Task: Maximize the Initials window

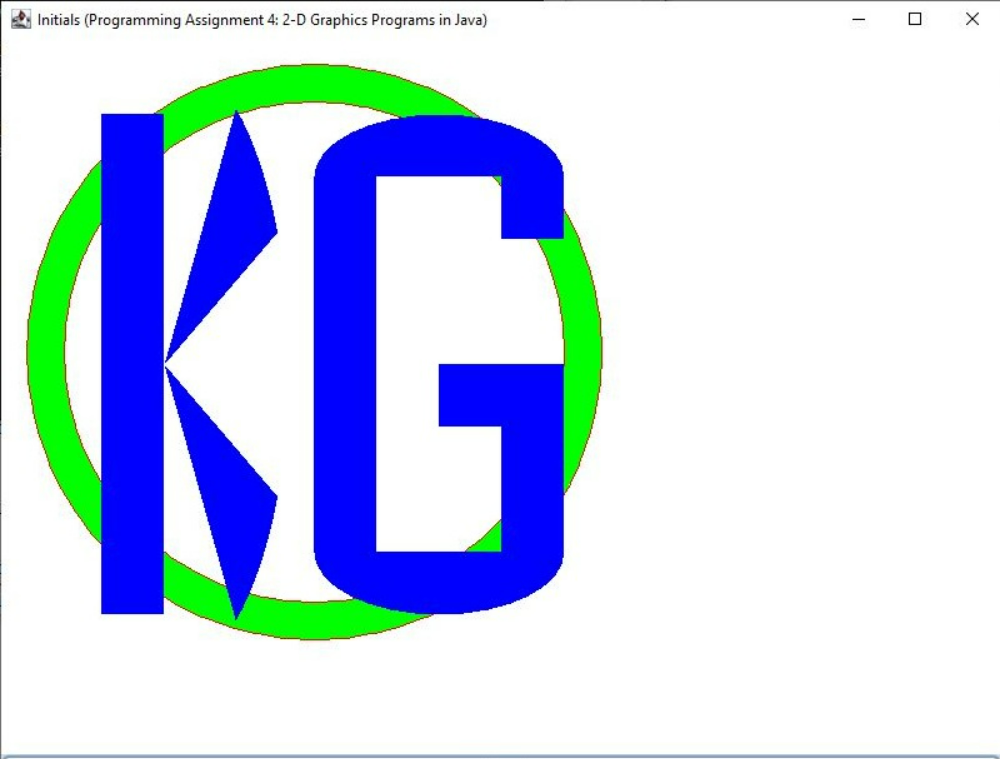Action: pyautogui.click(x=914, y=19)
